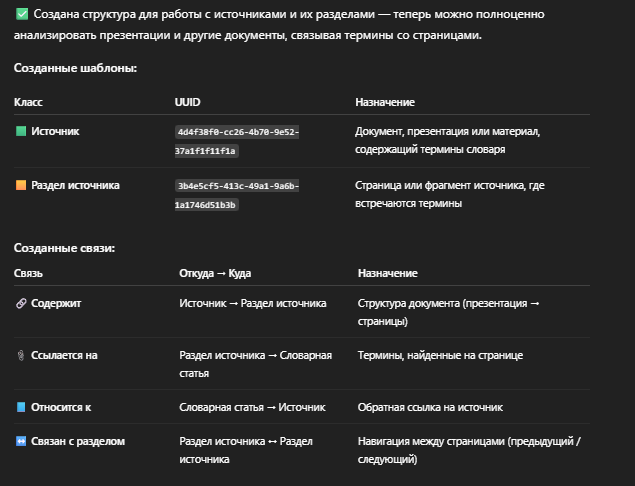Click the Откуда → Куда column header
This screenshot has width=635, height=486.
pos(215,273)
